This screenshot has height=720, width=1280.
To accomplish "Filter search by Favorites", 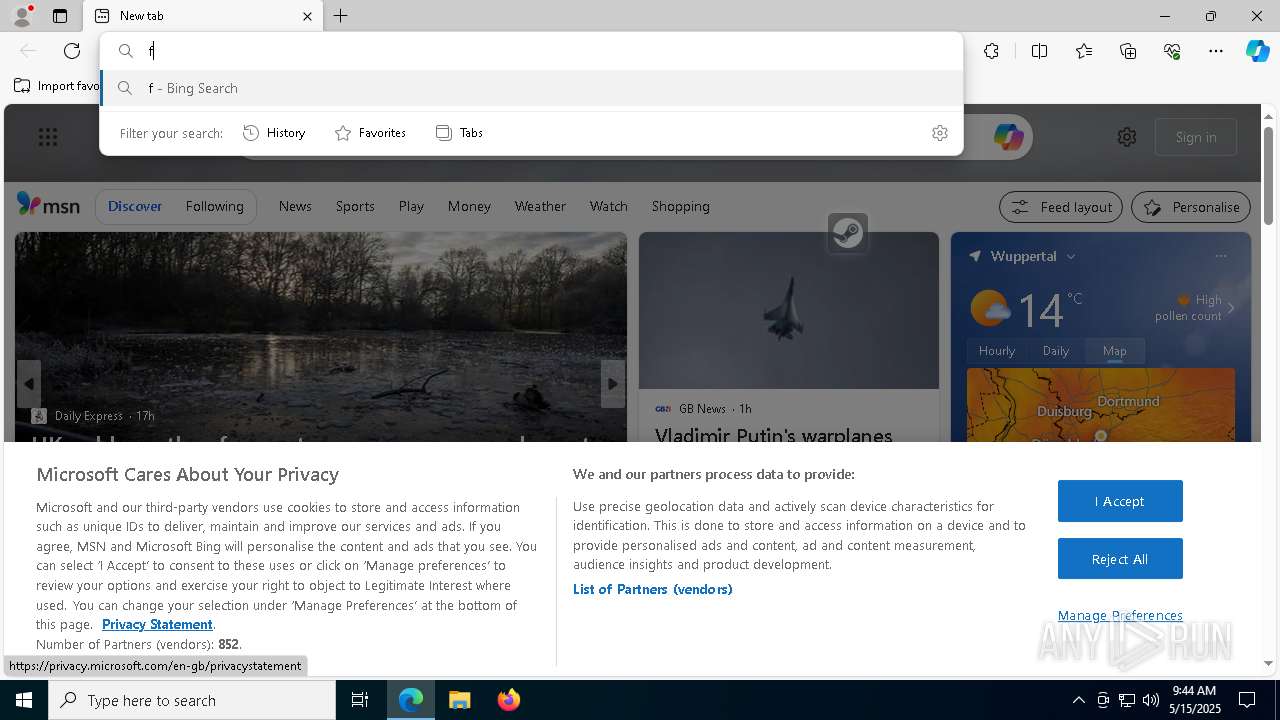I will [370, 133].
